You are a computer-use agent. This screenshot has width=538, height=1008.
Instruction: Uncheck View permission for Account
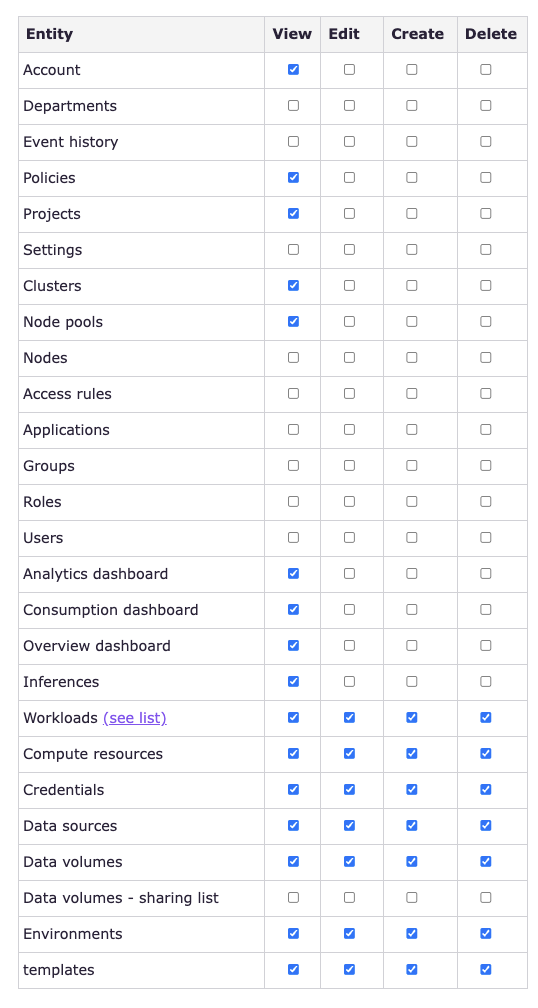293,69
